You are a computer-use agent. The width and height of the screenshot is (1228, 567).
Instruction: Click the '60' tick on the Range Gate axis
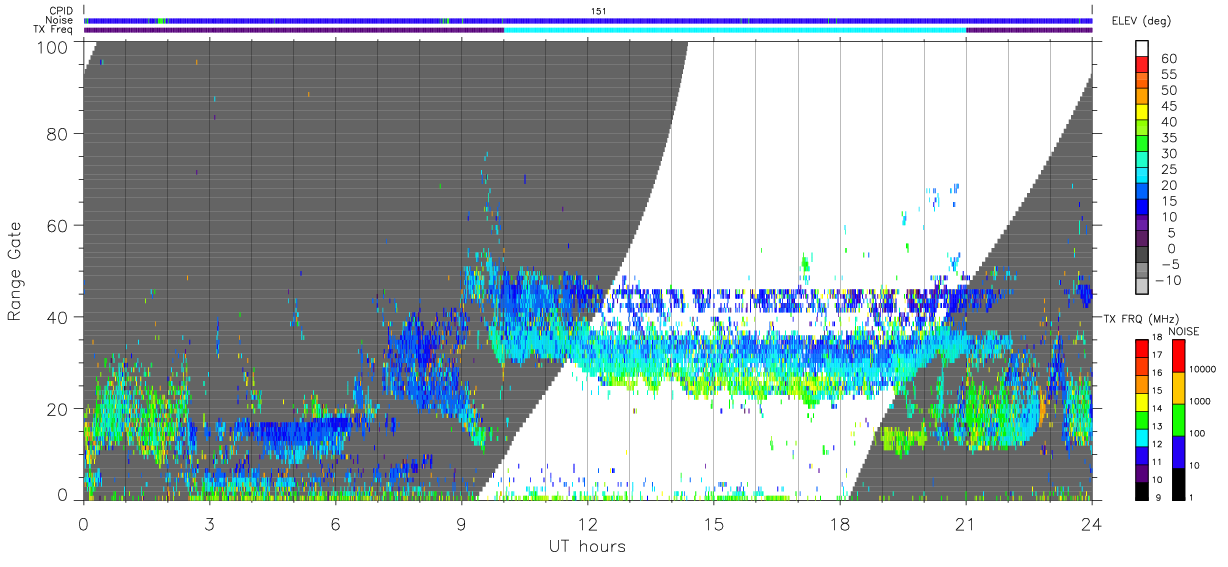click(58, 226)
